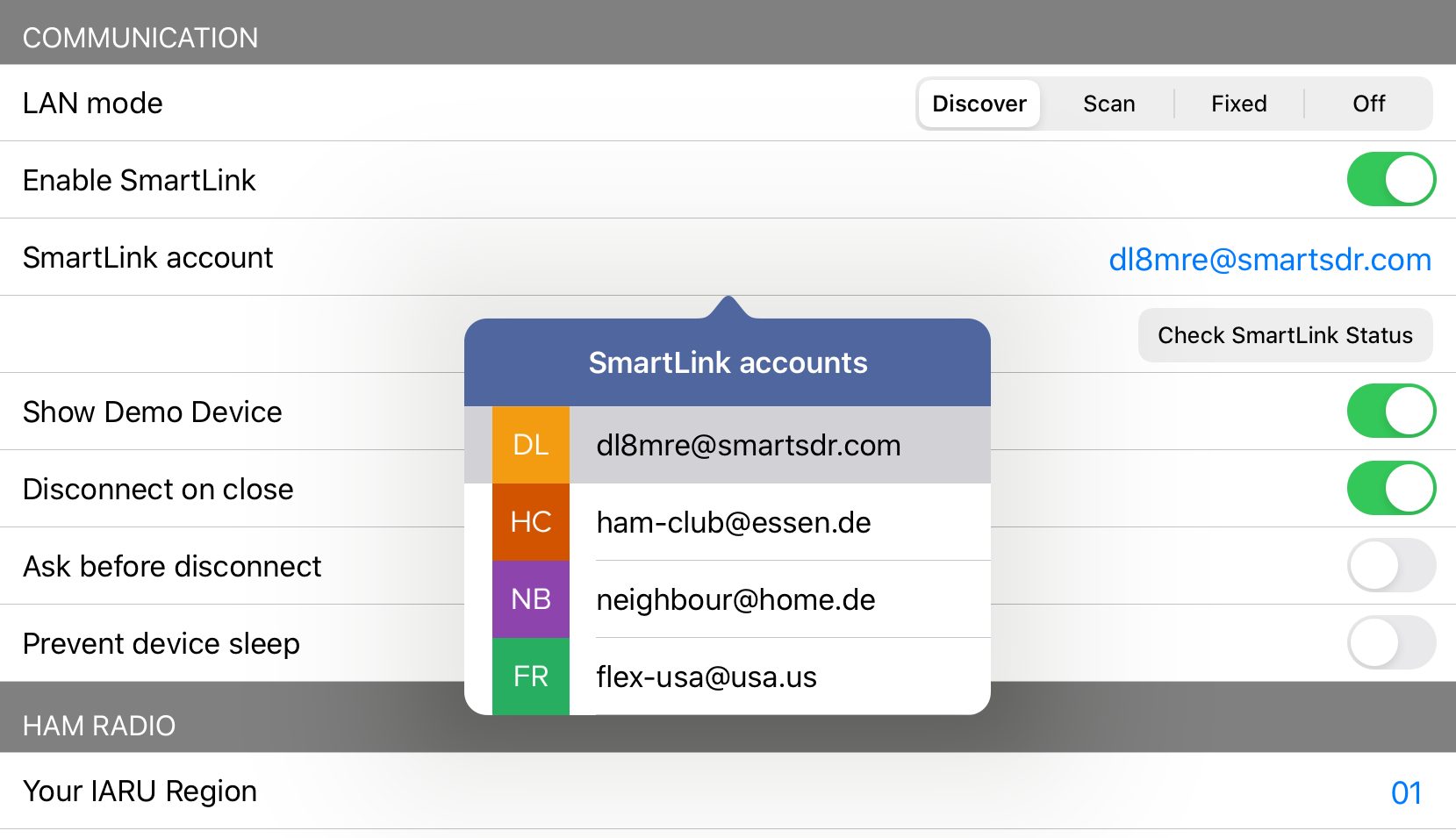
Task: Click the HC account badge
Action: (x=531, y=522)
